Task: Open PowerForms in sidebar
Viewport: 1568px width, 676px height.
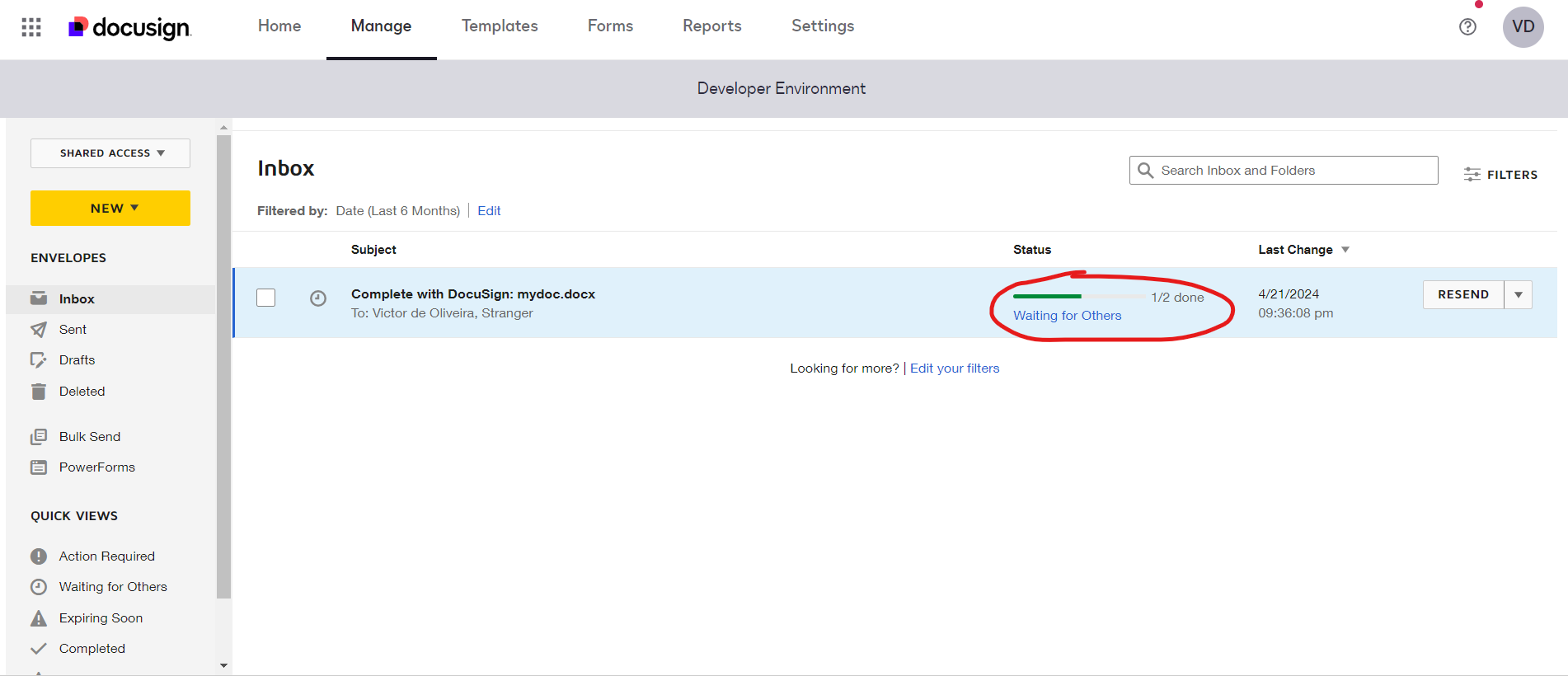Action: tap(97, 467)
